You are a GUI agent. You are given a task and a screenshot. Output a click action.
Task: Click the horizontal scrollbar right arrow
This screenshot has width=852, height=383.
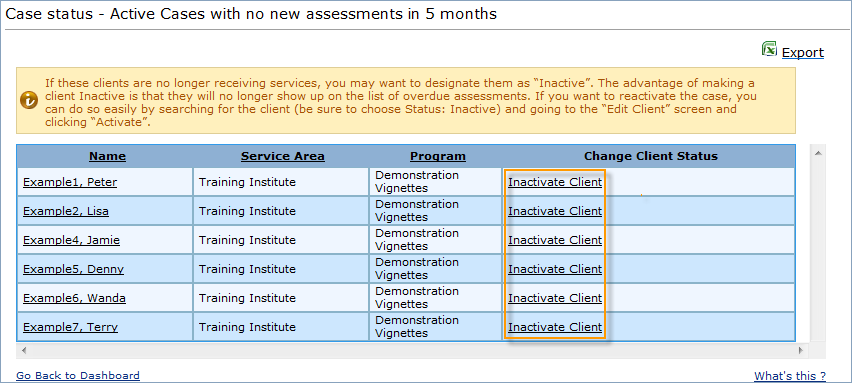tap(801, 350)
